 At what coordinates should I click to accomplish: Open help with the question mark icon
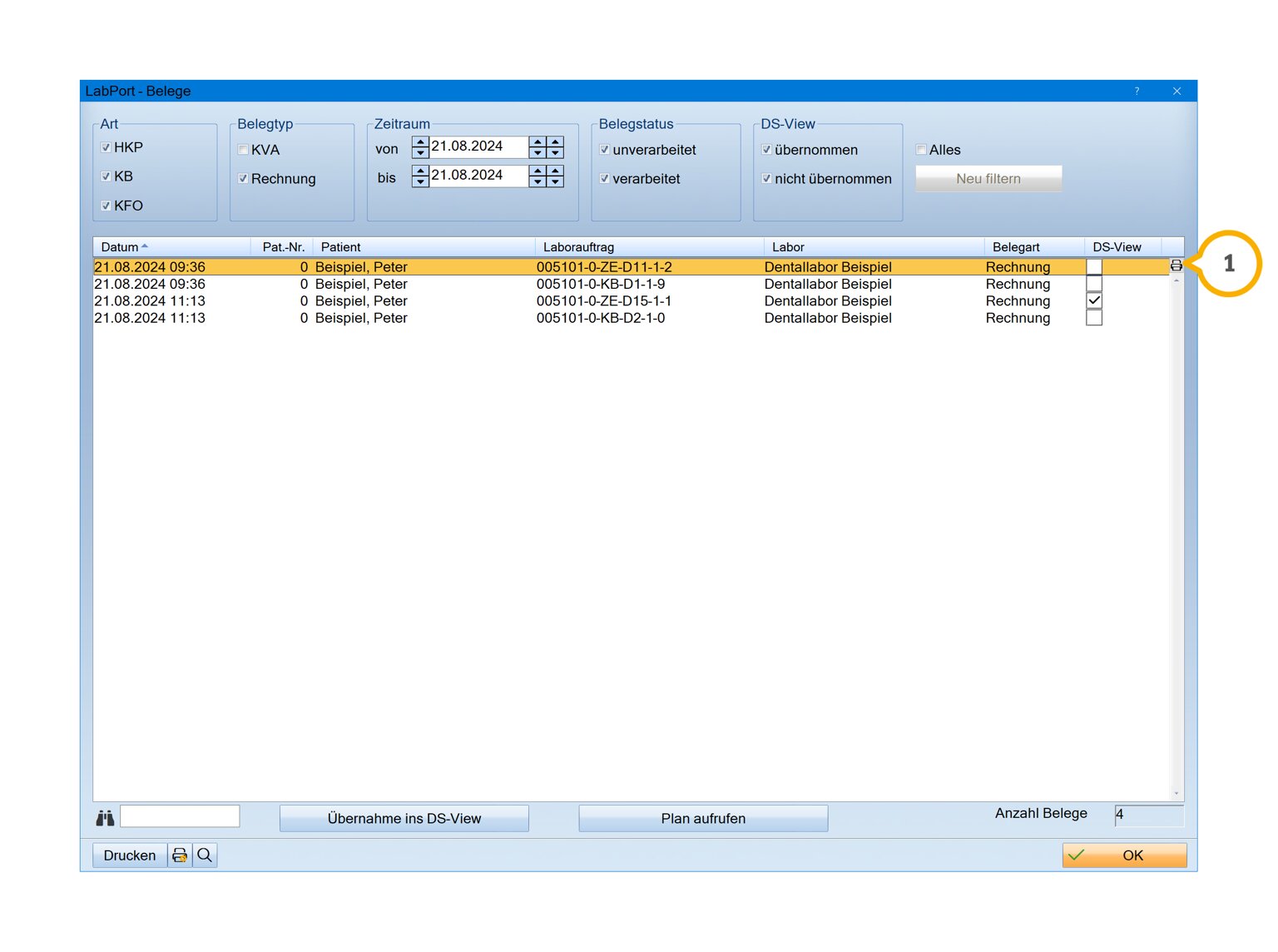coord(1137,91)
